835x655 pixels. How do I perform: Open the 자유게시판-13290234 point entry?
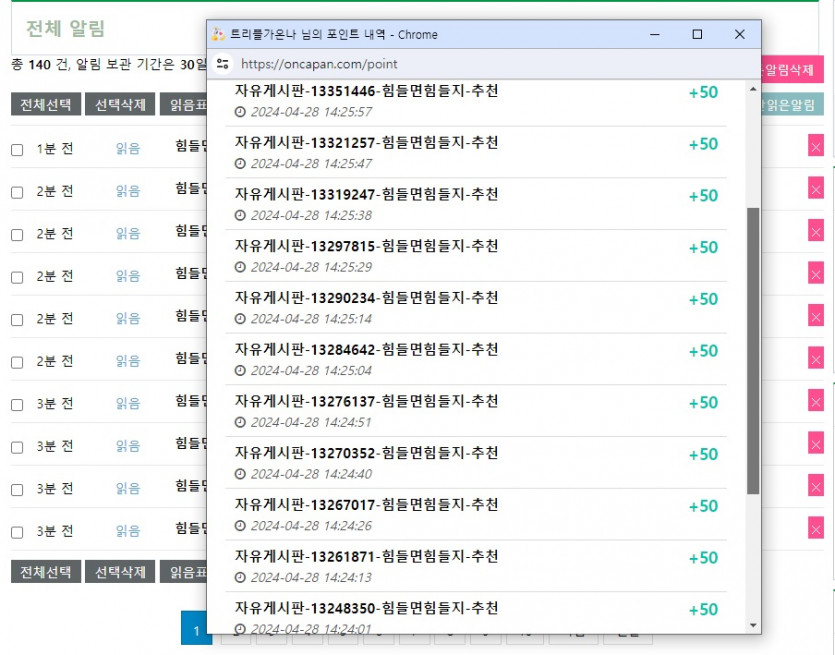(x=366, y=298)
